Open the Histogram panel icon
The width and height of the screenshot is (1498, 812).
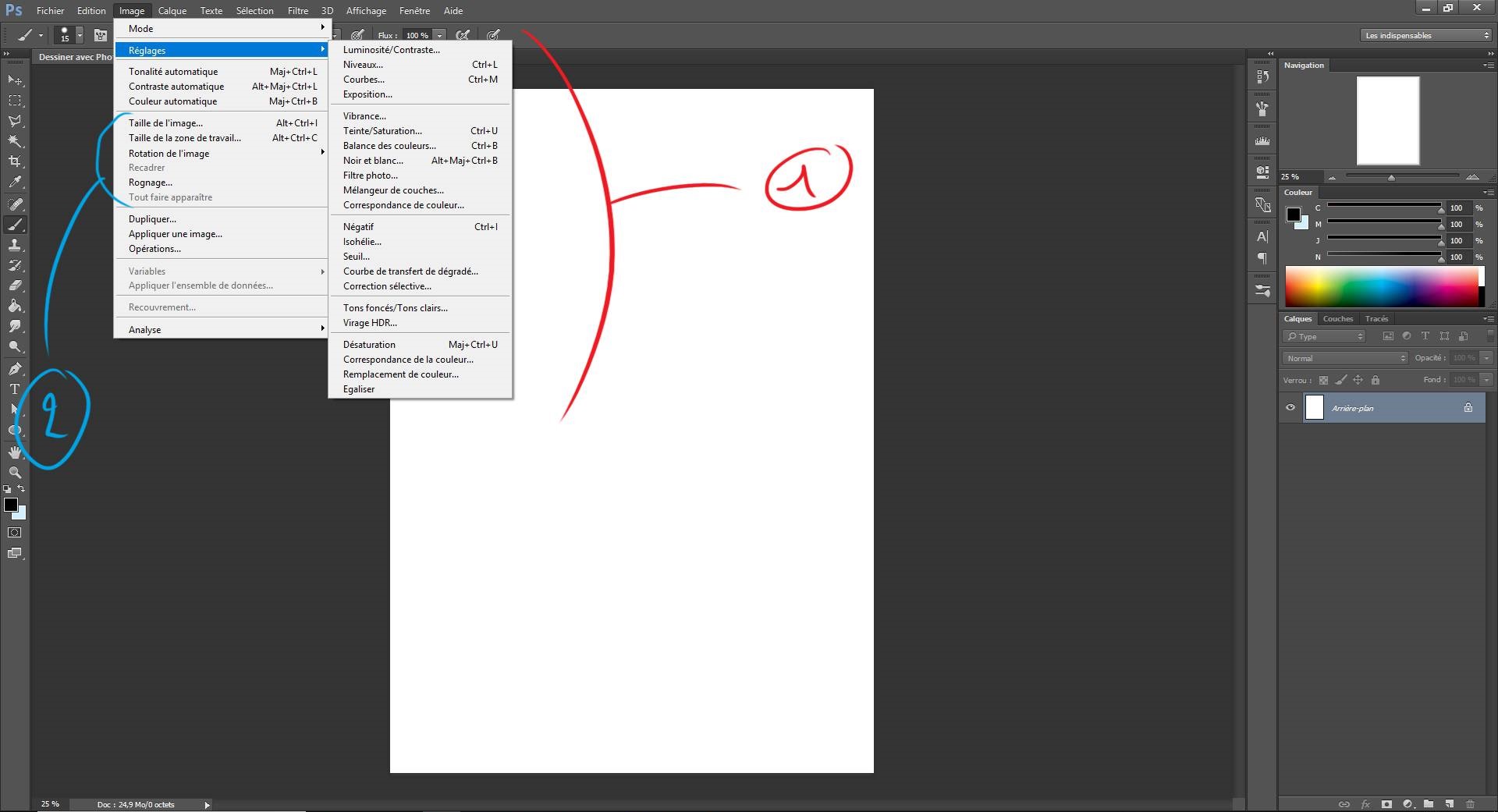point(1262,140)
